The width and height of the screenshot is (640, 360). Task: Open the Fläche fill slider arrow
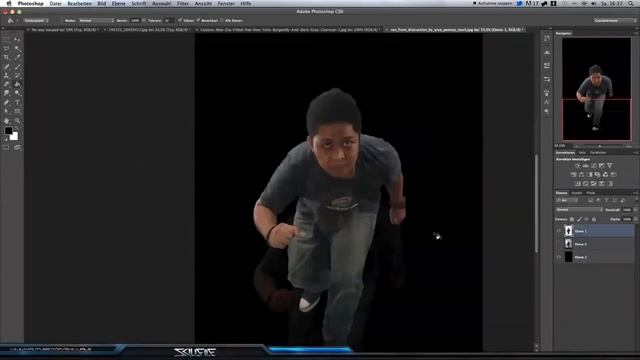point(635,220)
